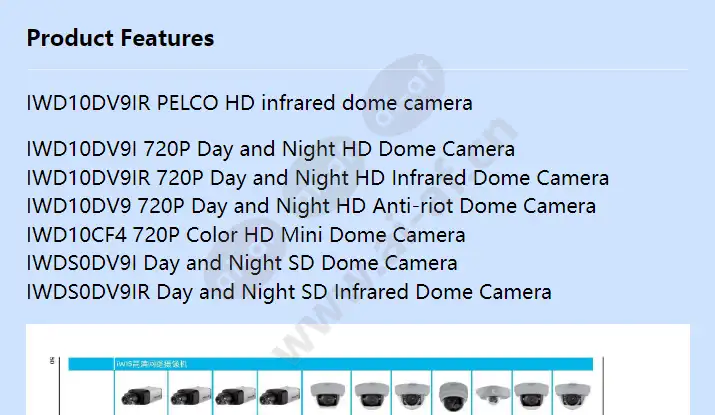Select the second dome camera image
This screenshot has height=415, width=715.
[372, 395]
